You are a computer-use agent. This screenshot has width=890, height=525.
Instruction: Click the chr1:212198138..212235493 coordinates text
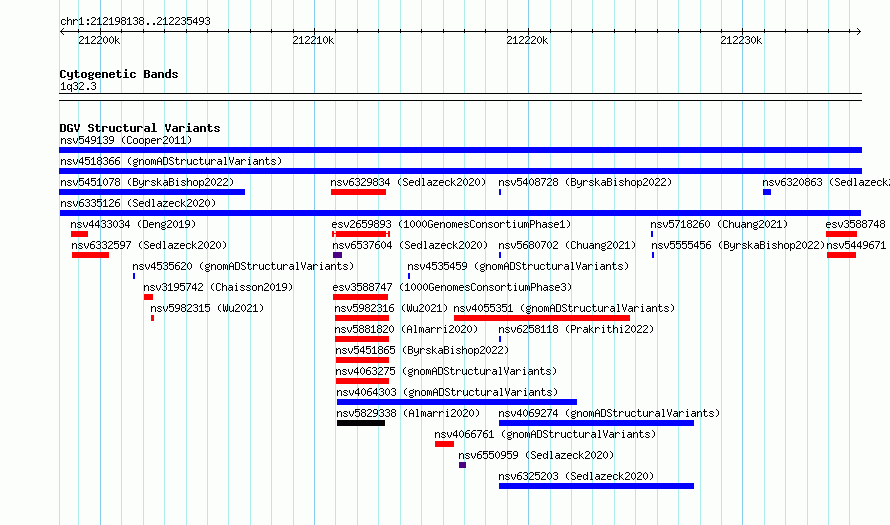click(135, 21)
